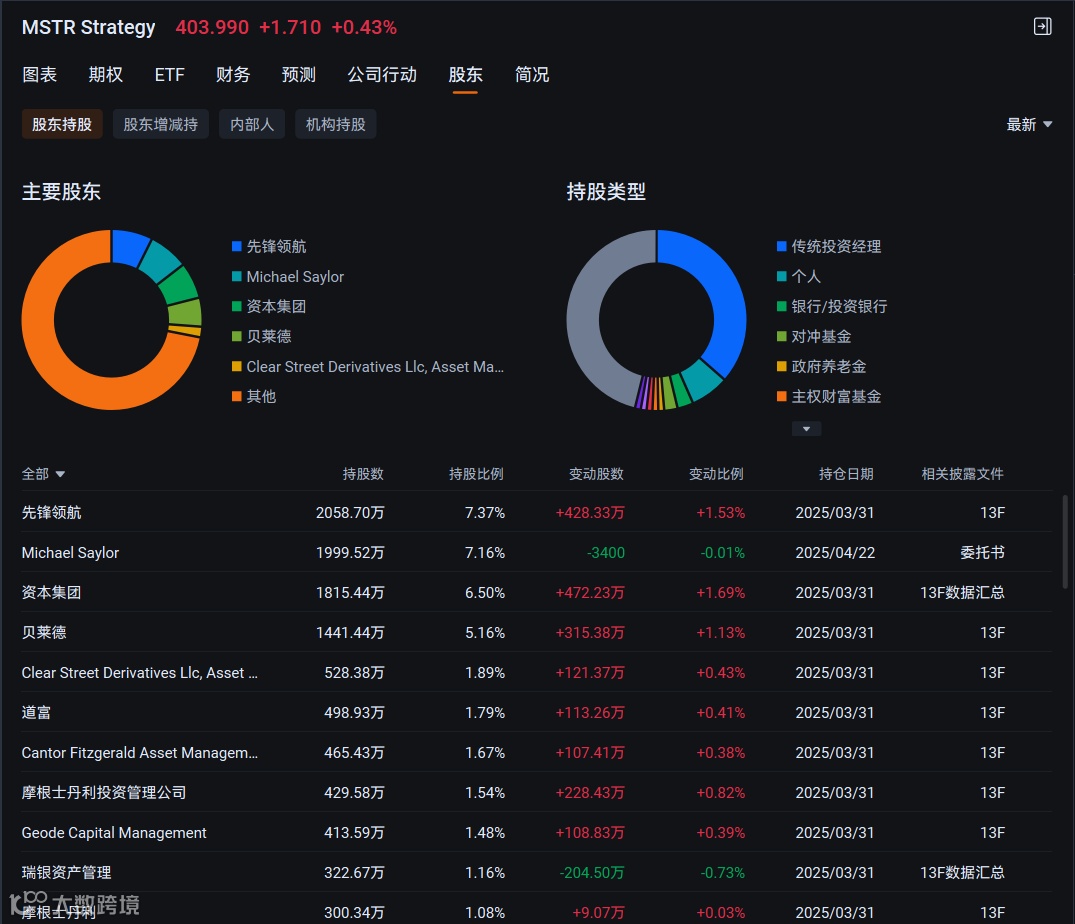
Task: Click the orange 其他 segment of 主要股东 donut
Action: pos(48,356)
